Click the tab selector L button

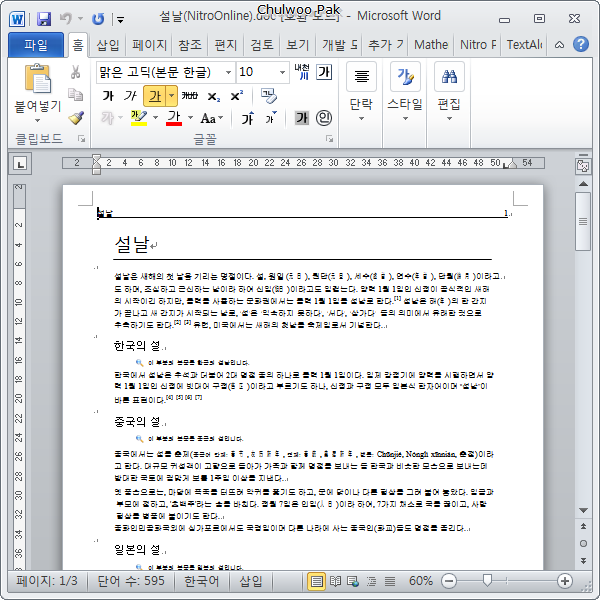pyautogui.click(x=20, y=164)
